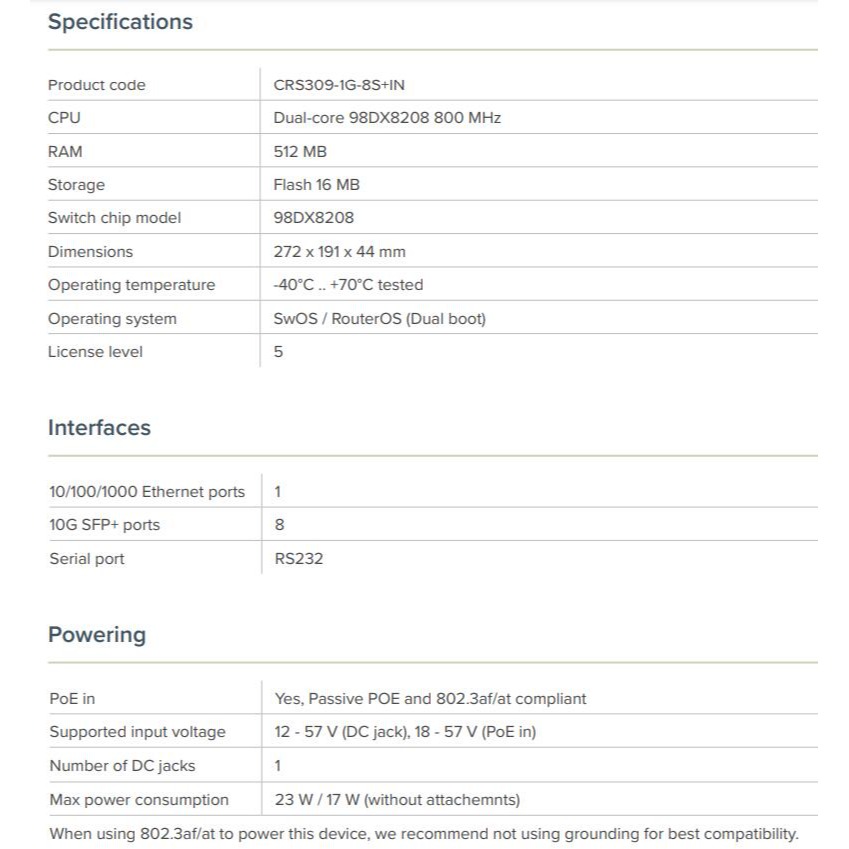Select the Flash 16 MB storage value
849x849 pixels.
pyautogui.click(x=316, y=185)
